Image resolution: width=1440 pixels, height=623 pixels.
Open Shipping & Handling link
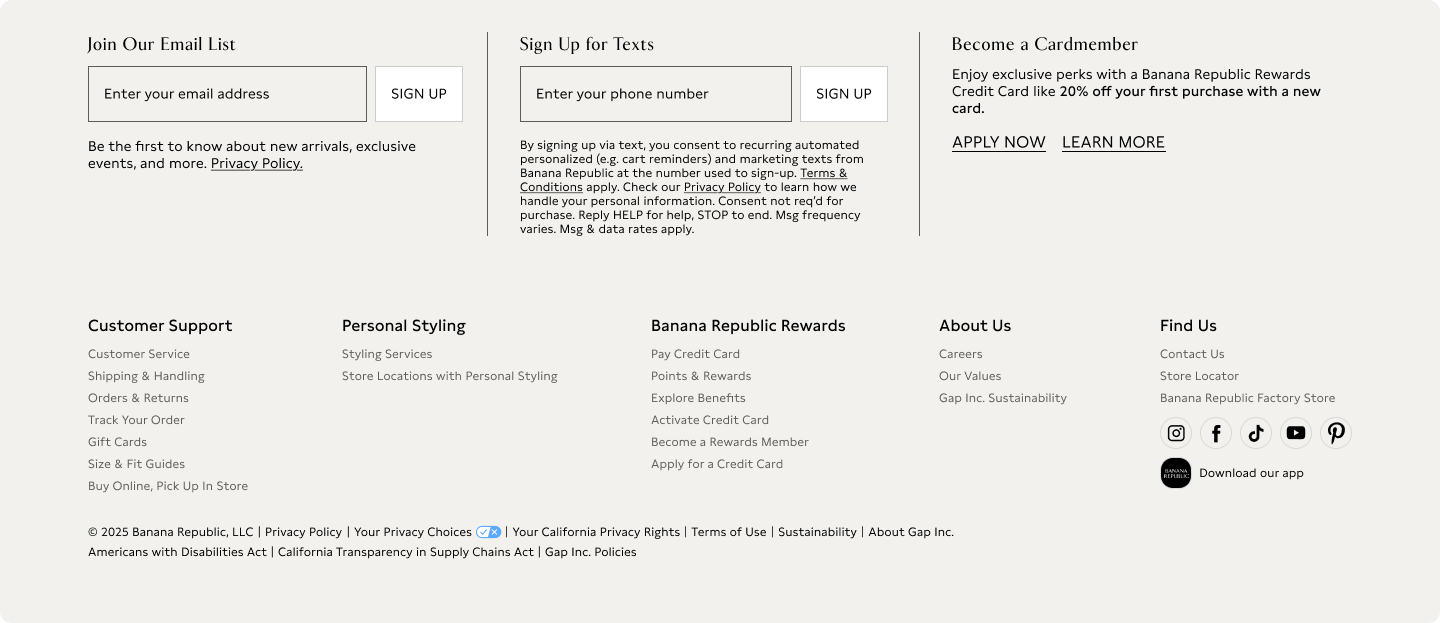tap(146, 376)
